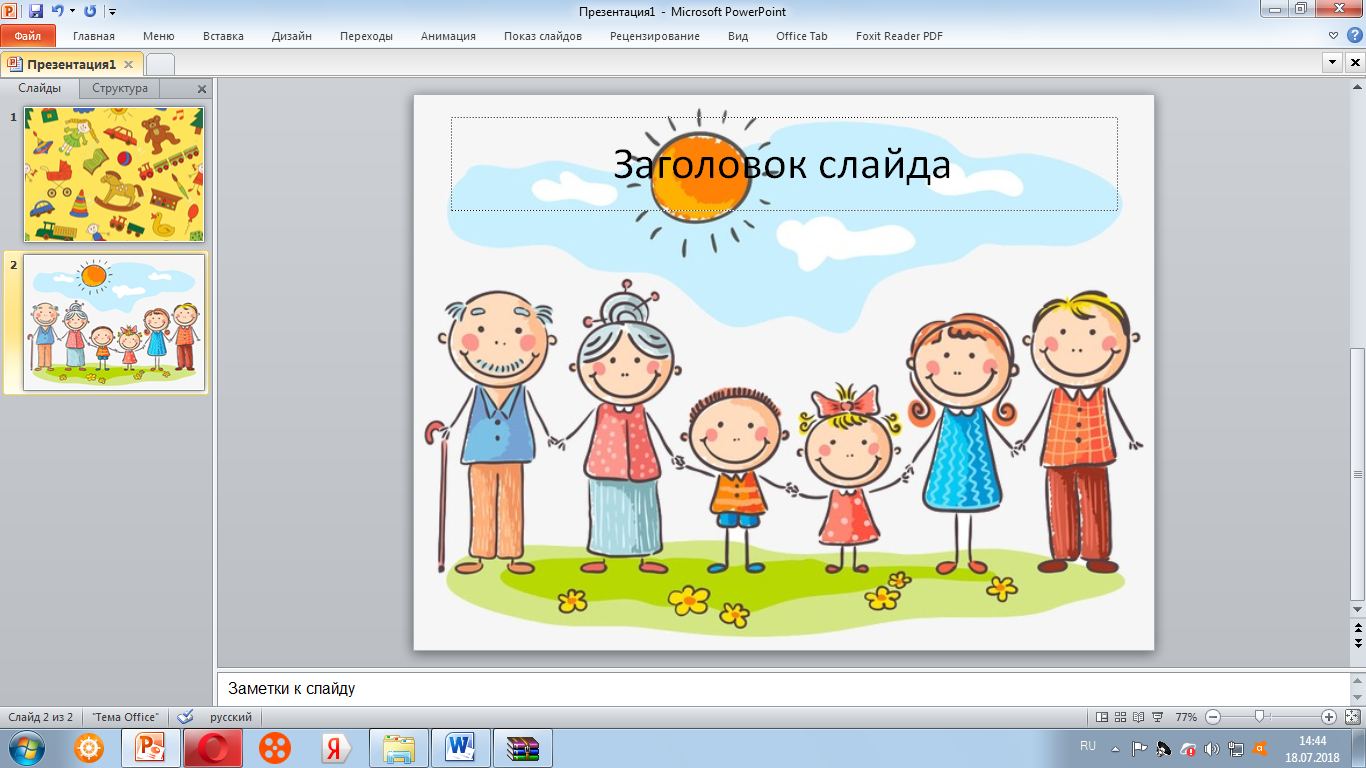1366x768 pixels.
Task: Click the Redo icon in quick access toolbar
Action: coord(90,11)
